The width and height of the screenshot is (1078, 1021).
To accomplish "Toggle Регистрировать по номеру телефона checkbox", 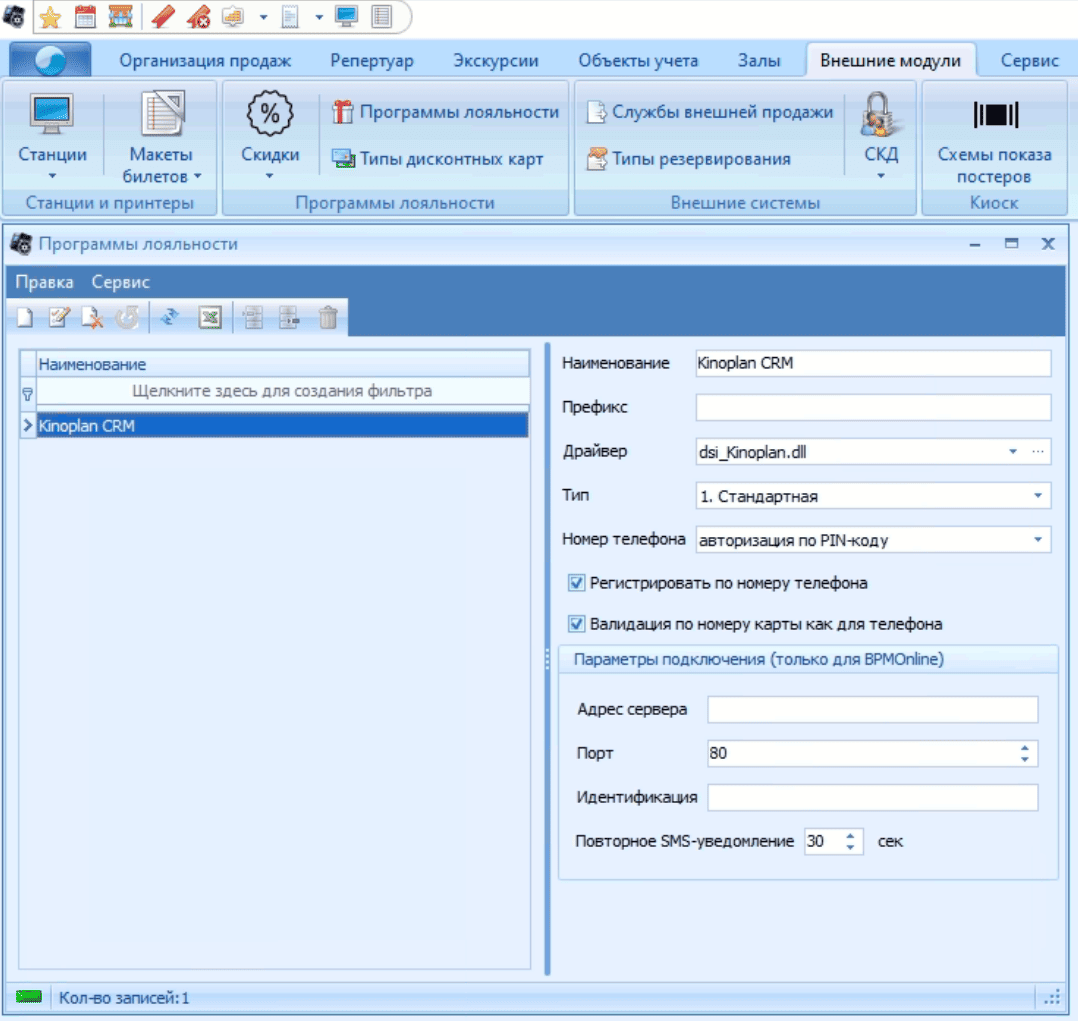I will (x=576, y=583).
